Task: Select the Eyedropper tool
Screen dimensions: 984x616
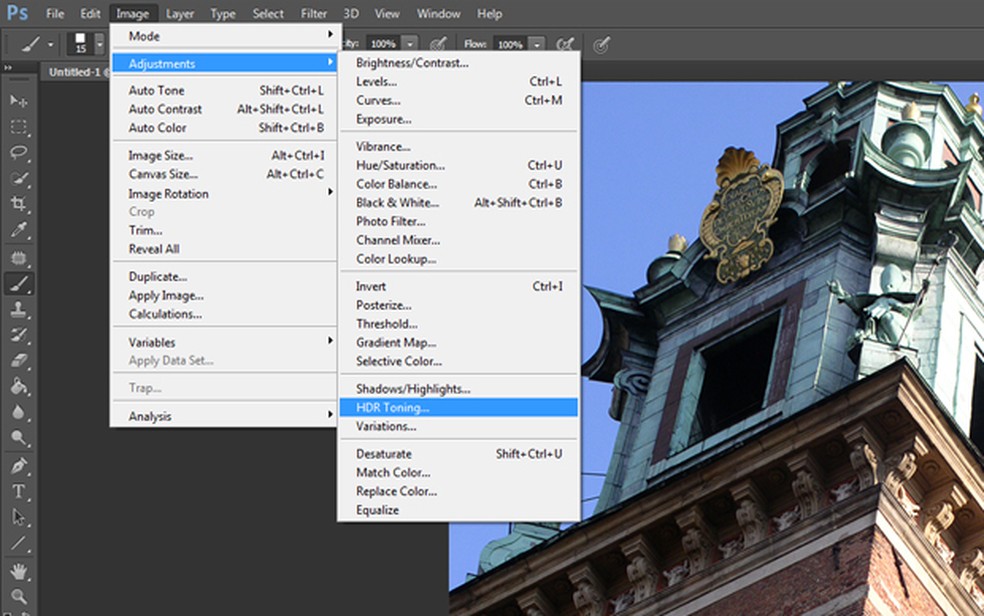Action: tap(18, 230)
